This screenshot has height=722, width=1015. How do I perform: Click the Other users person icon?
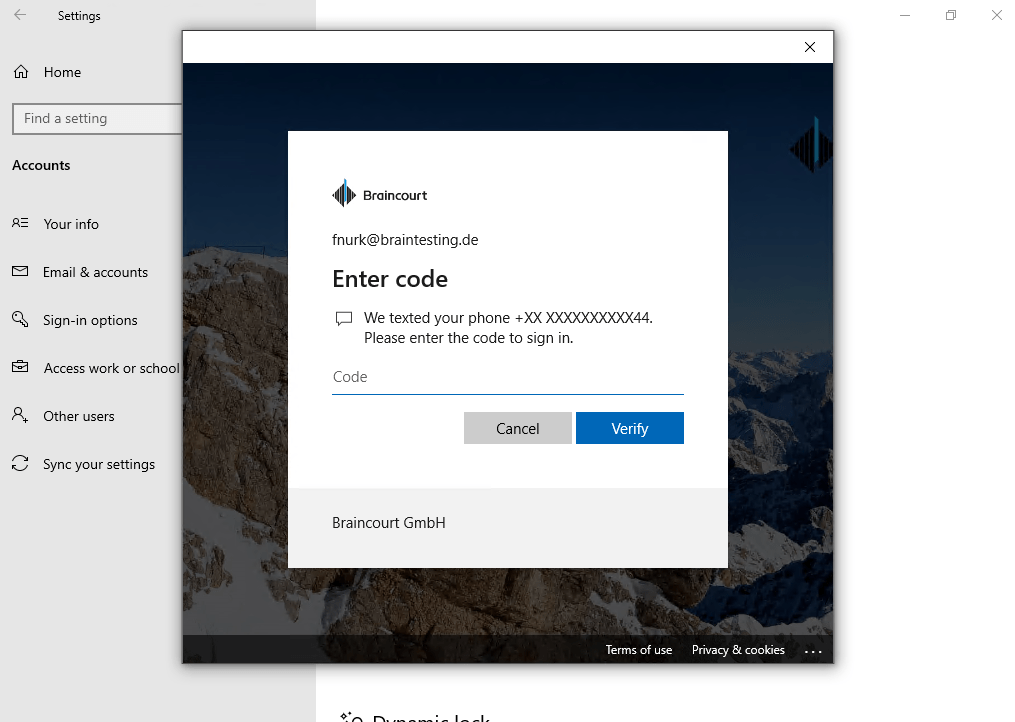20,415
